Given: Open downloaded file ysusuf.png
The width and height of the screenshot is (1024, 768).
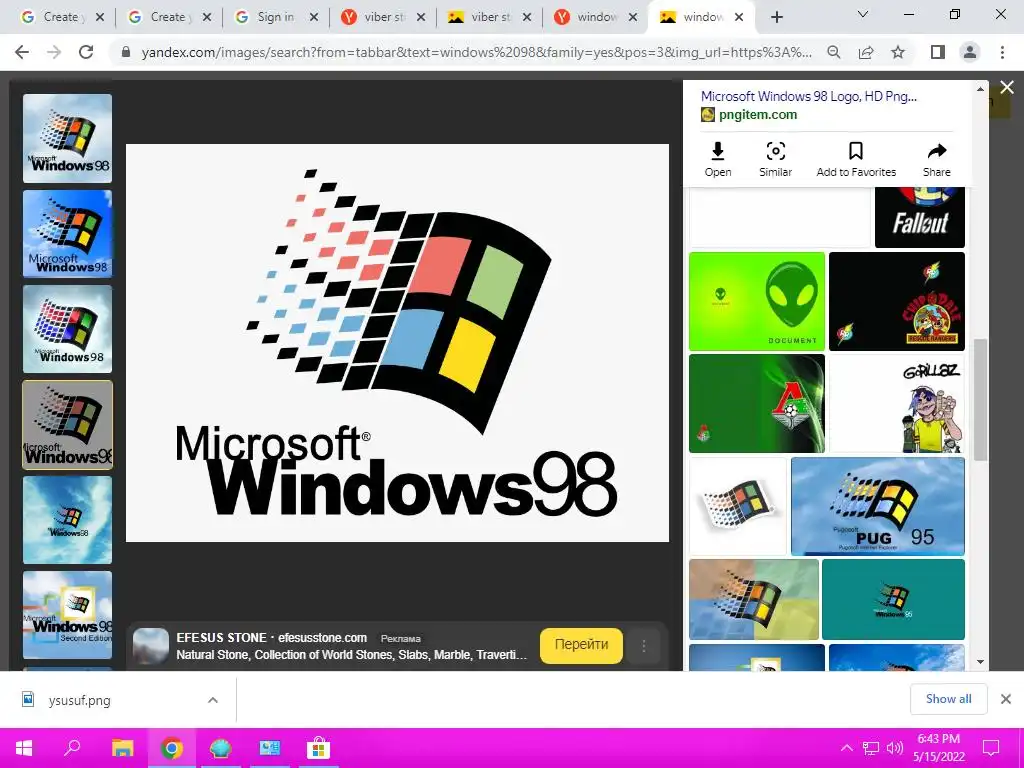Looking at the screenshot, I should tap(80, 700).
